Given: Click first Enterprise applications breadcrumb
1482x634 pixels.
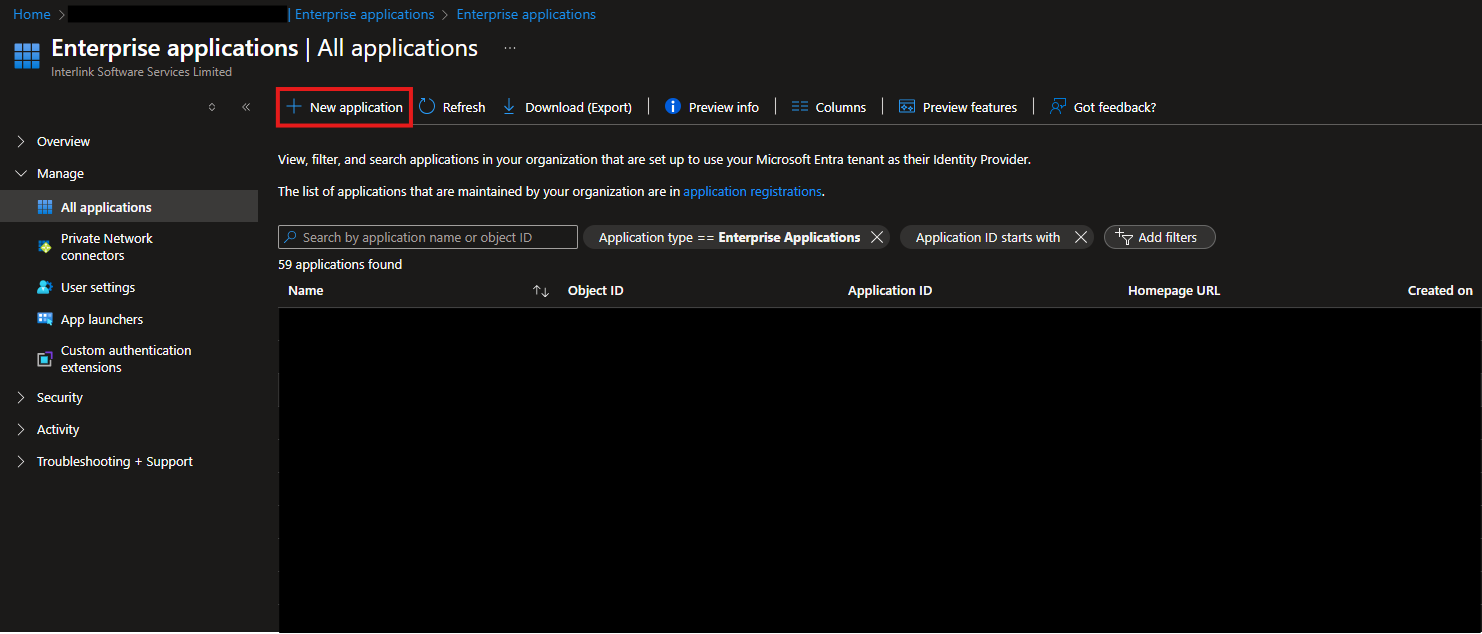Looking at the screenshot, I should click(365, 14).
